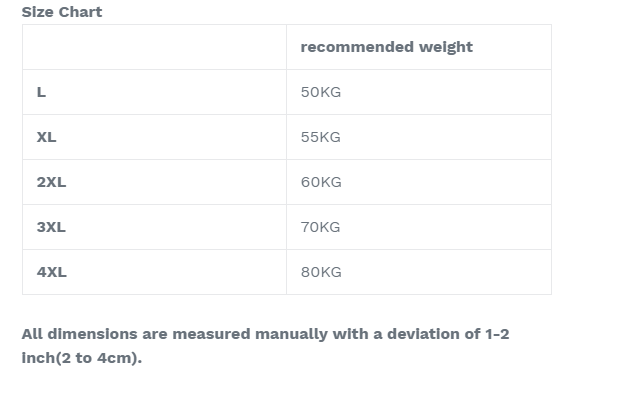Click the 4XL size row label
The height and width of the screenshot is (407, 632).
pos(52,272)
